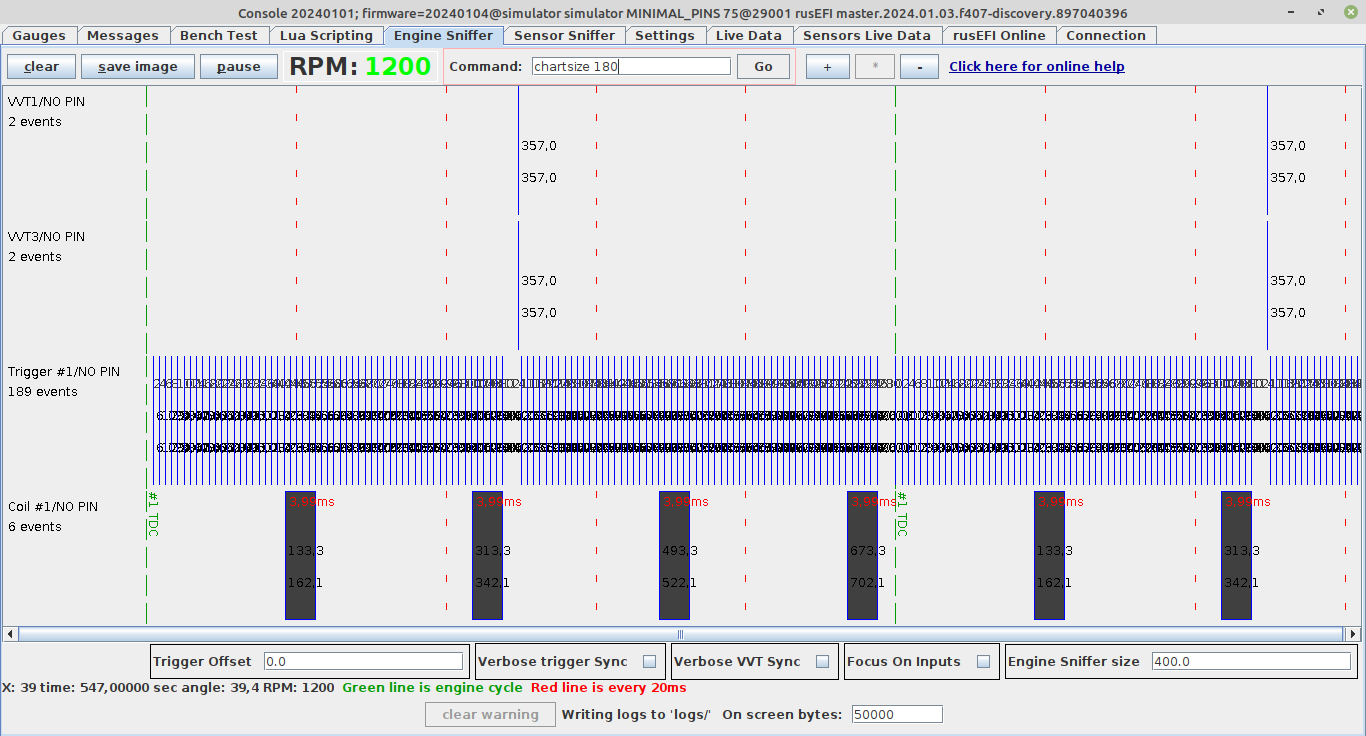Click the 'Green line is engine cycle' legend
Viewport: 1366px width, 736px height.
432,687
